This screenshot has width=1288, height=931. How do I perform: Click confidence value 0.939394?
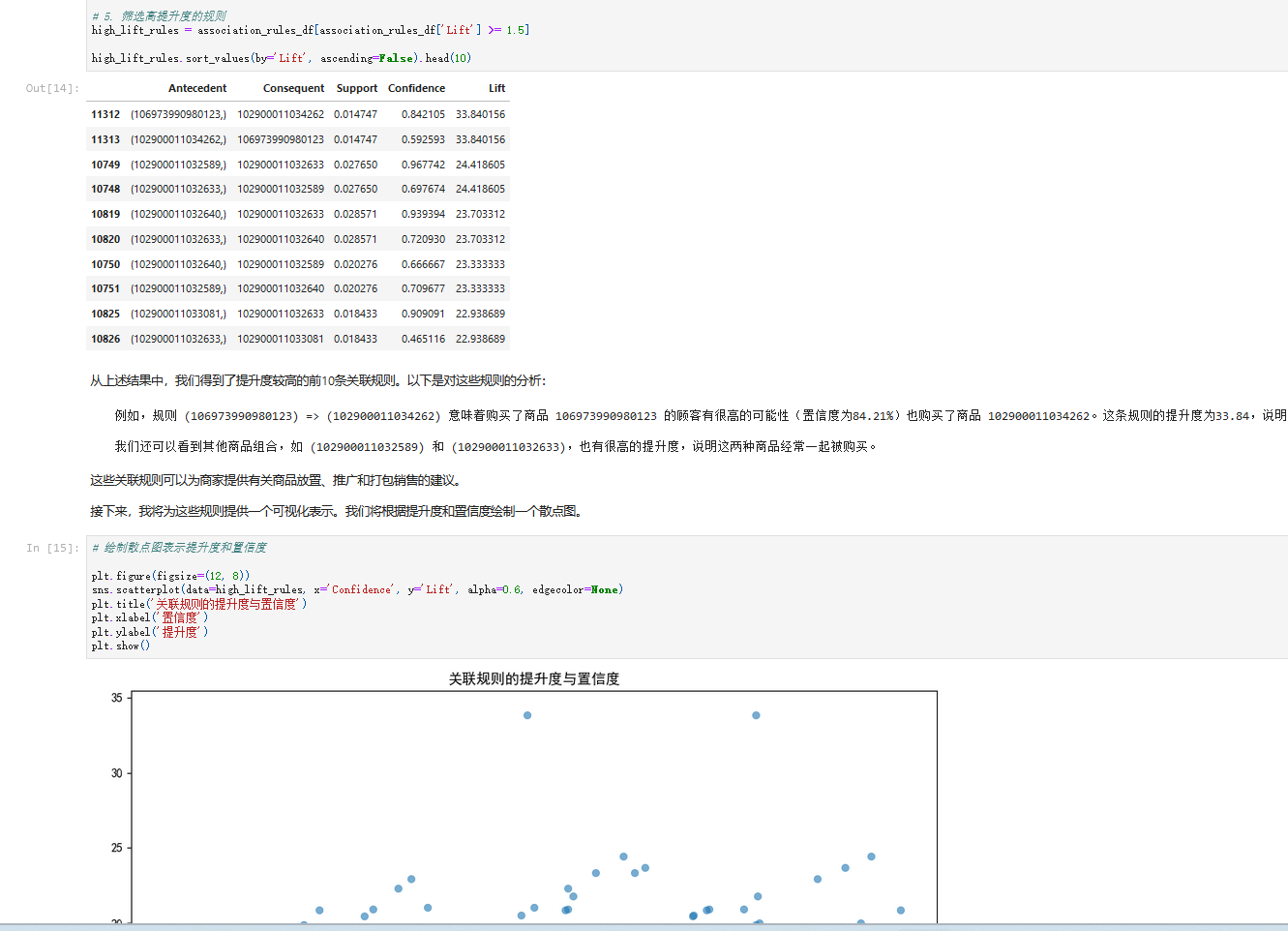[423, 214]
